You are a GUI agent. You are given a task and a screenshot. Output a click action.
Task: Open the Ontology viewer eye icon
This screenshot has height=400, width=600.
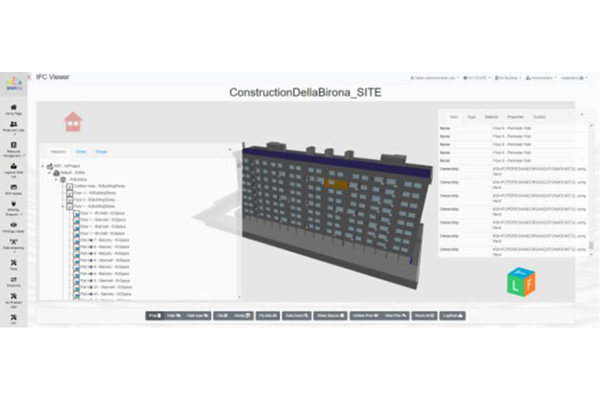13,227
